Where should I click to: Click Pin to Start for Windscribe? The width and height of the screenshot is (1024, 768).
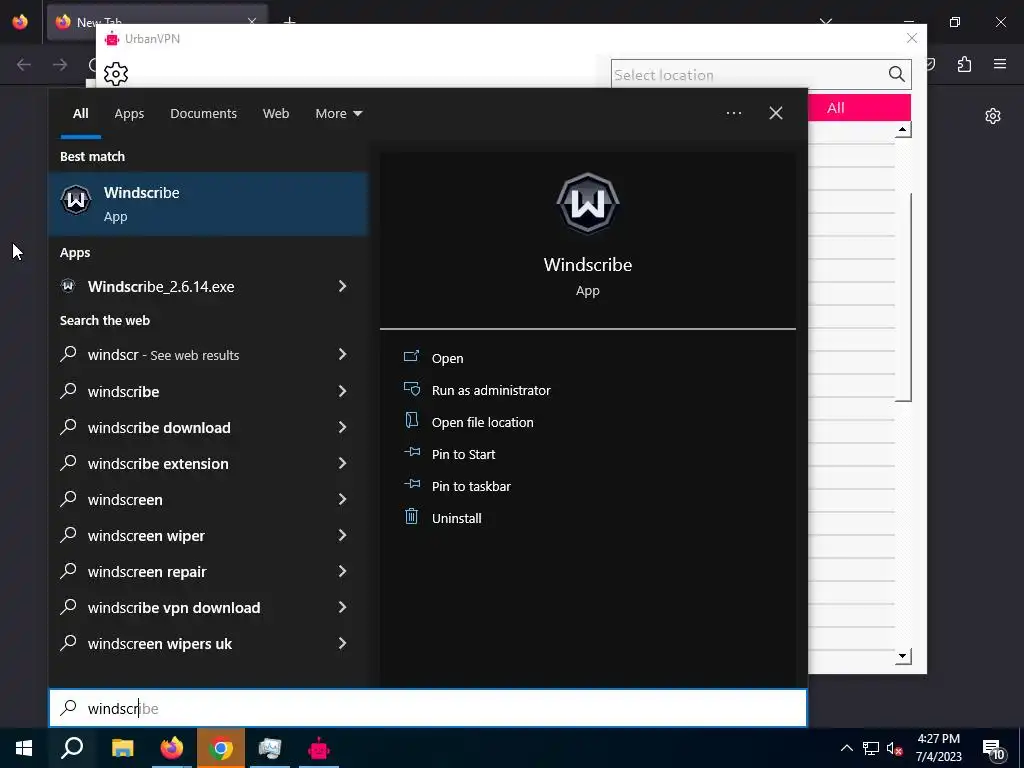[464, 455]
